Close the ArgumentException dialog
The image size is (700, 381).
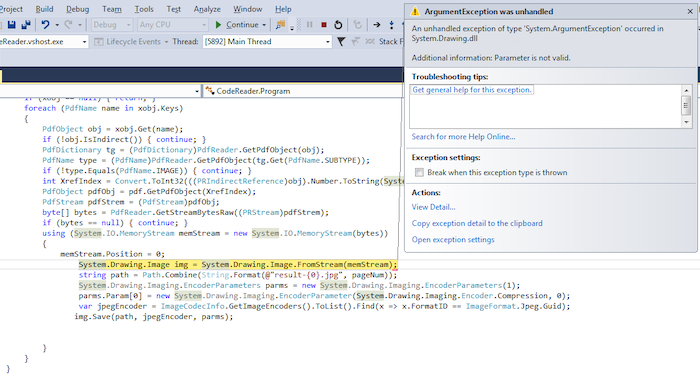[x=690, y=12]
